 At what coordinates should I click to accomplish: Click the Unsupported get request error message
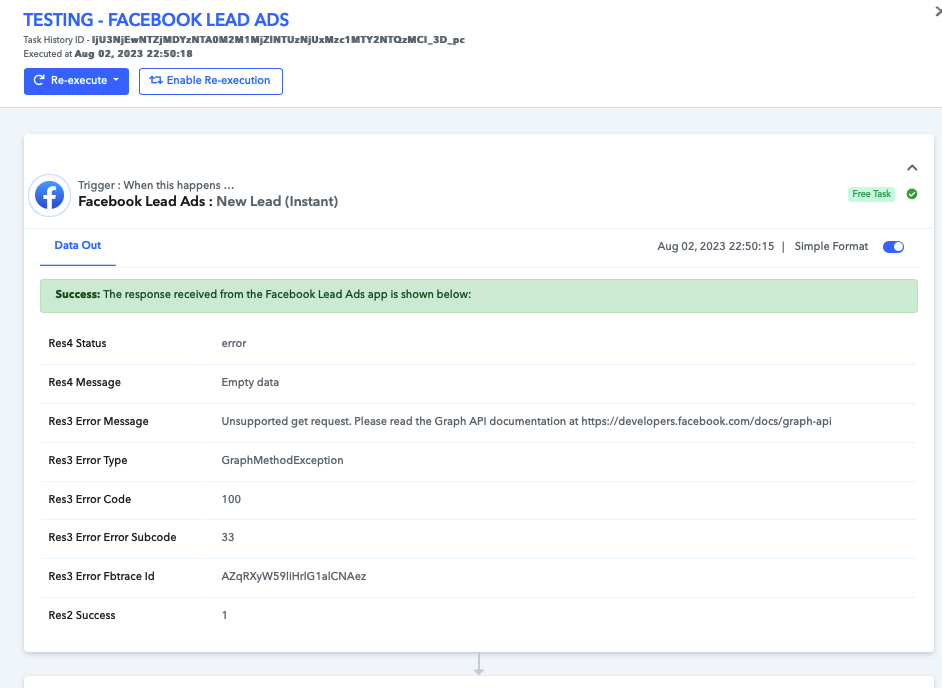526,421
